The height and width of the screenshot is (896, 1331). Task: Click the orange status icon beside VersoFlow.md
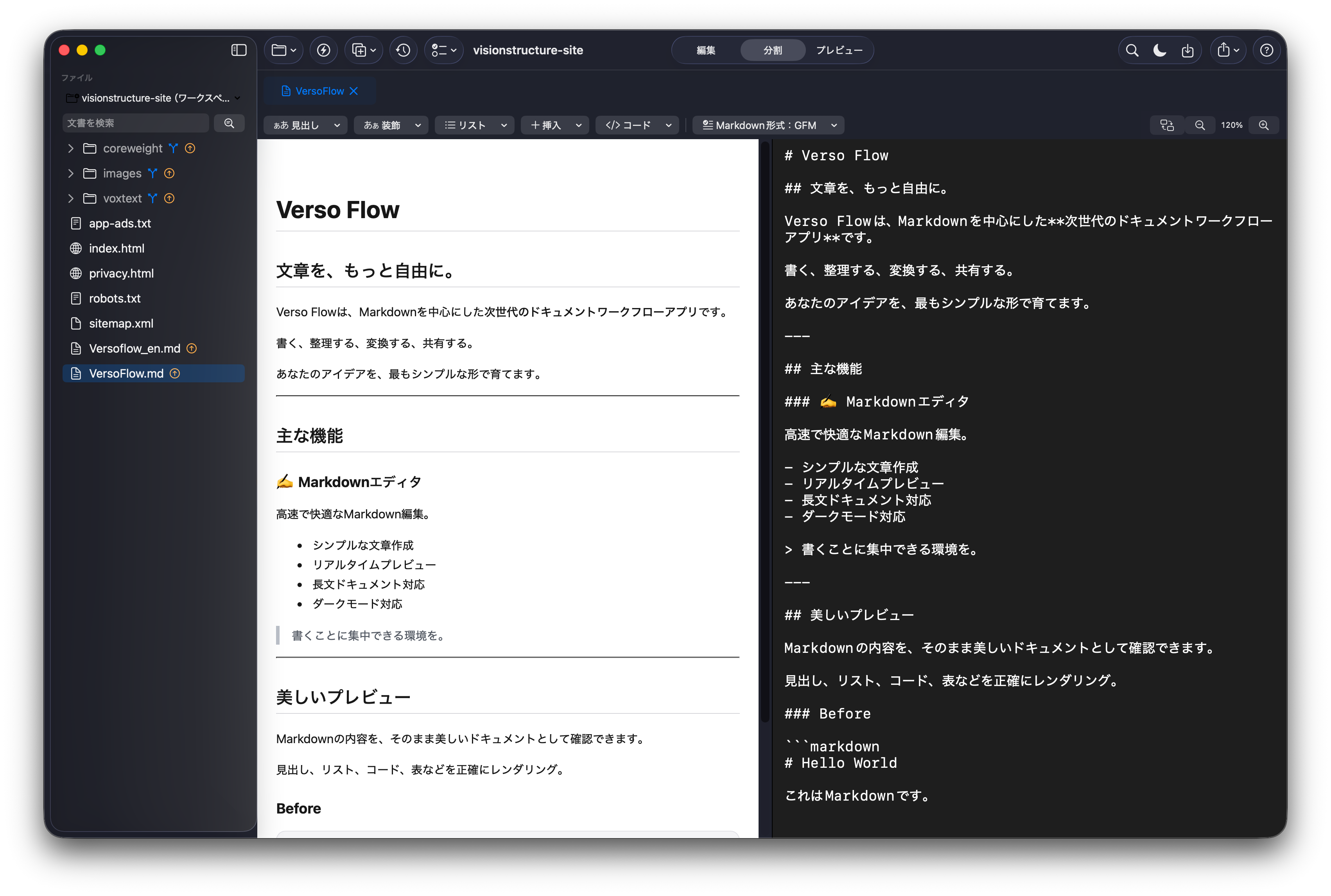[x=175, y=374]
